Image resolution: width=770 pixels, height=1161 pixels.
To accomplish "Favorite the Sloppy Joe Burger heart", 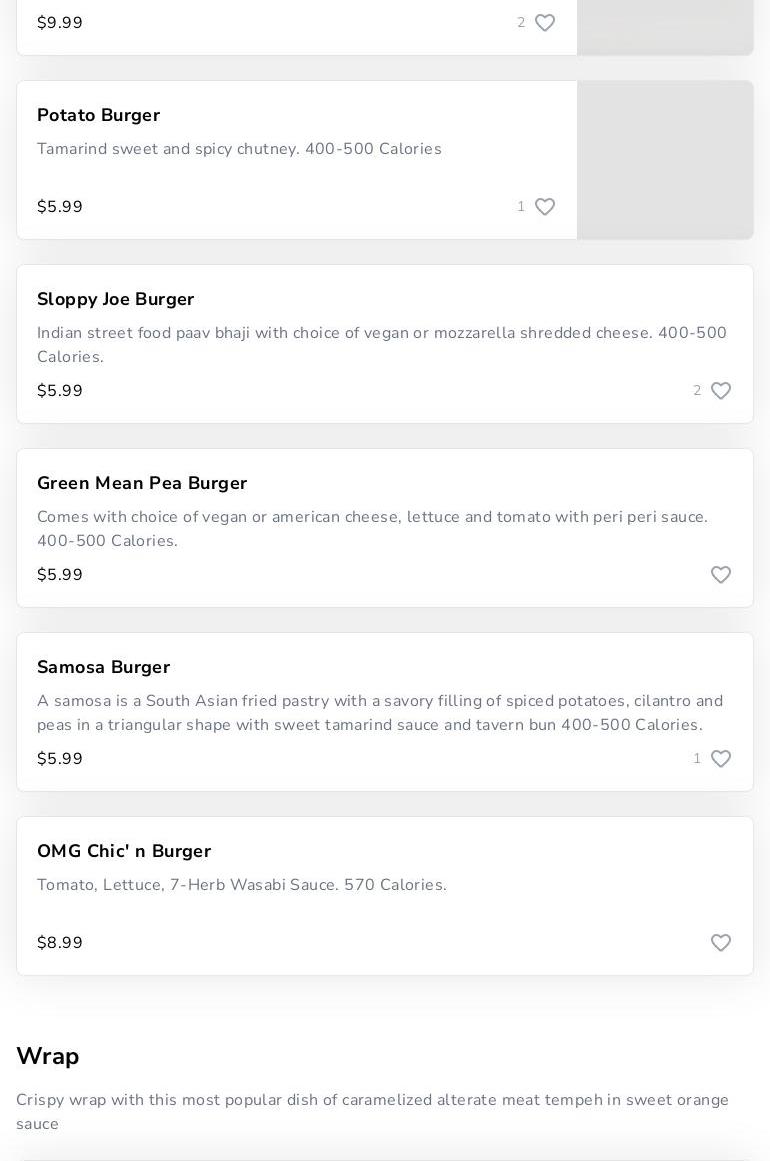I will tap(721, 391).
